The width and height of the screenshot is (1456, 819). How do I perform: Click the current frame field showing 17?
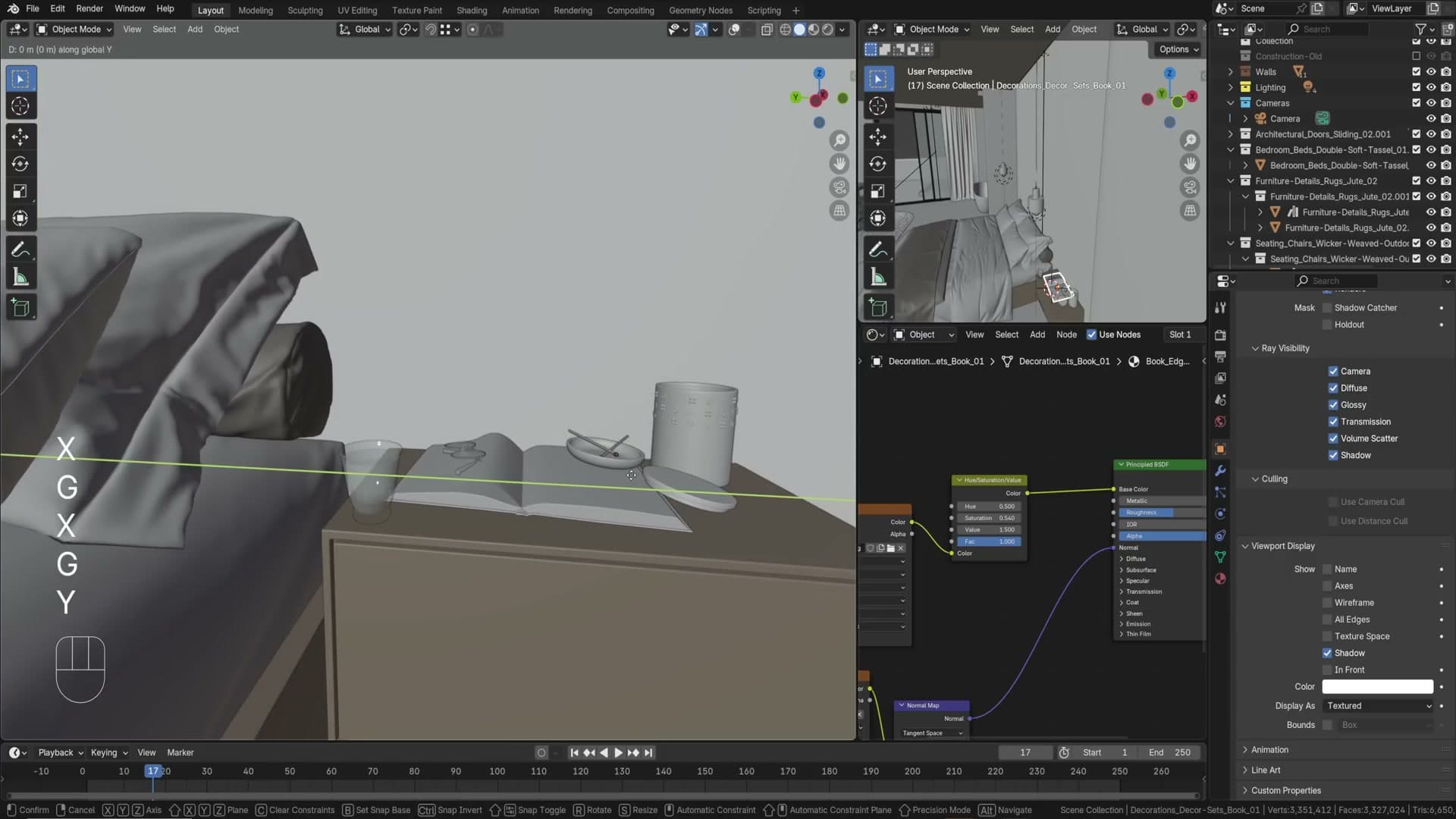pyautogui.click(x=1025, y=753)
